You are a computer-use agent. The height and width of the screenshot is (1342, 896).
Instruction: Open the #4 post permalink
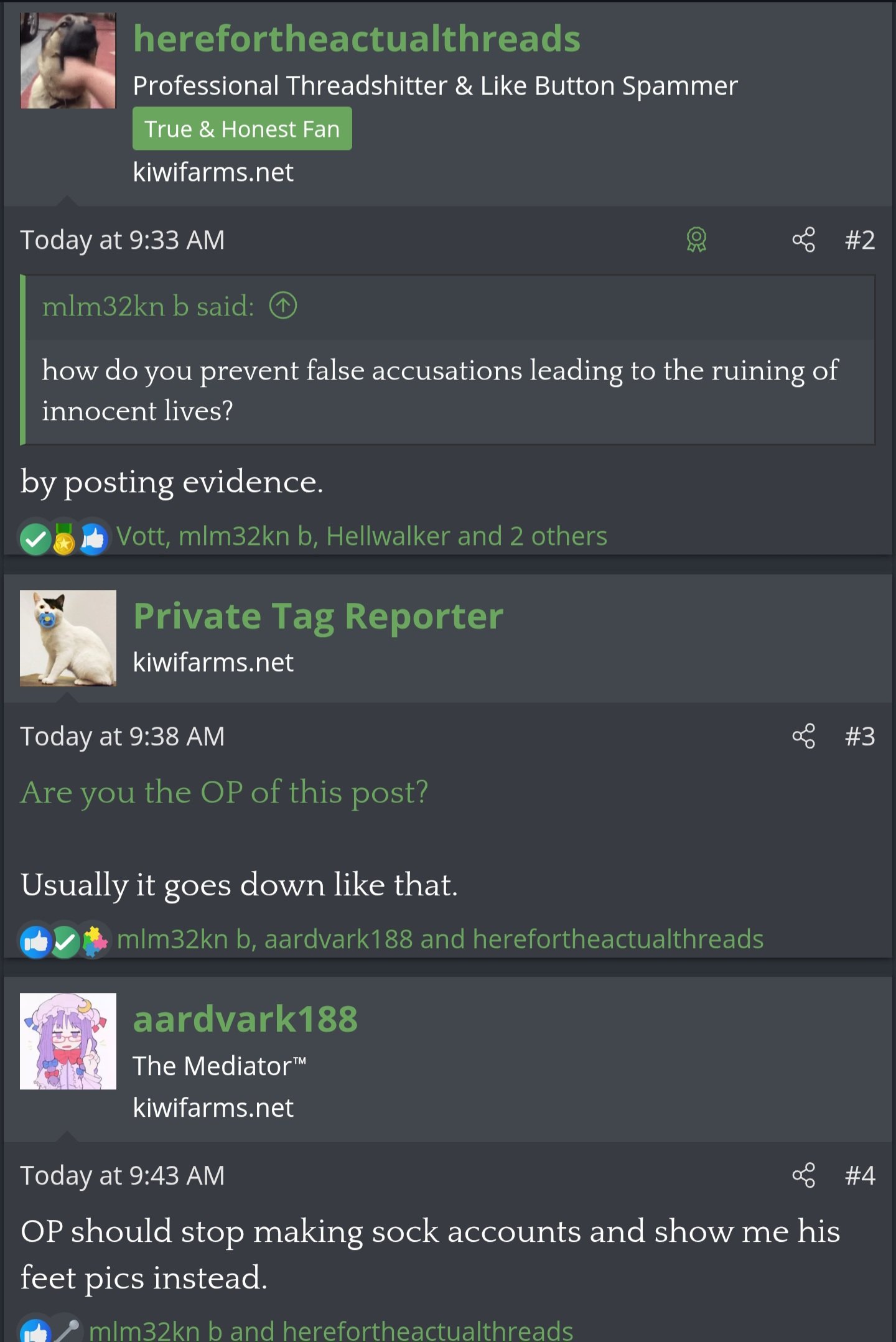(x=860, y=1175)
